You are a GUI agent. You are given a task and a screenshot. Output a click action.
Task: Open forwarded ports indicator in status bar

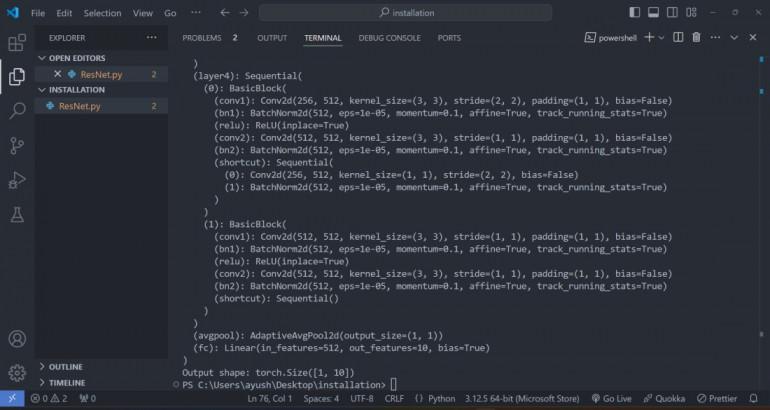coord(87,399)
